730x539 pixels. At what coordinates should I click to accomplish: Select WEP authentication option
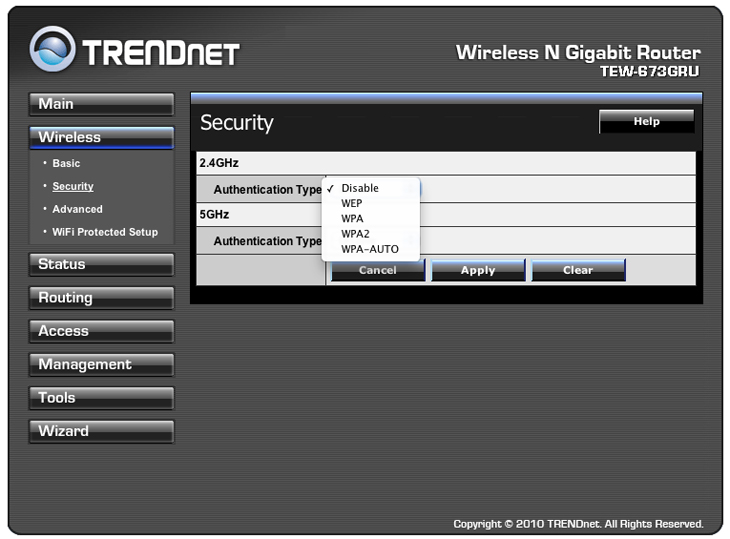pyautogui.click(x=352, y=203)
